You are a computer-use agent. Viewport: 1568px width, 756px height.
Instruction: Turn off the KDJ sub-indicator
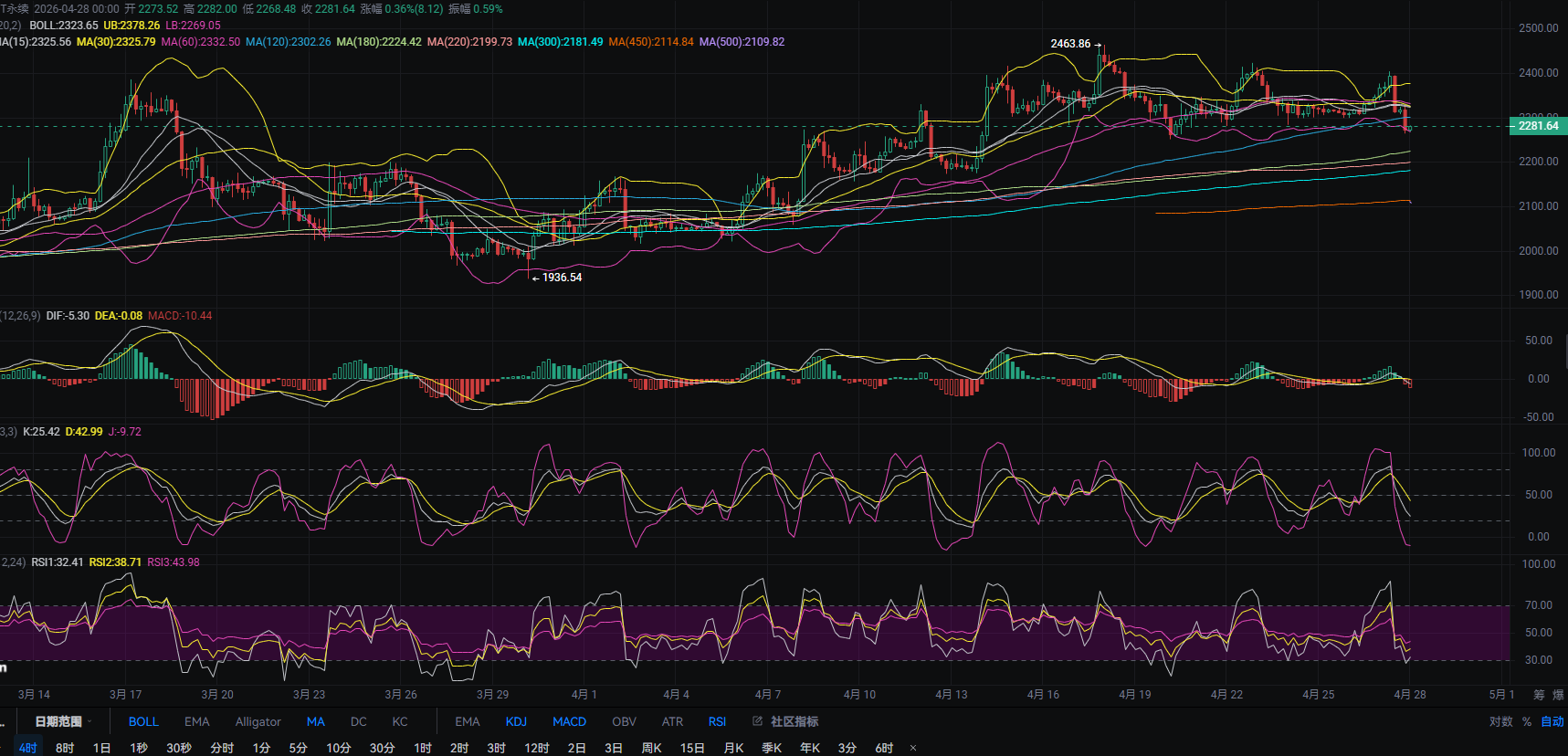[516, 721]
